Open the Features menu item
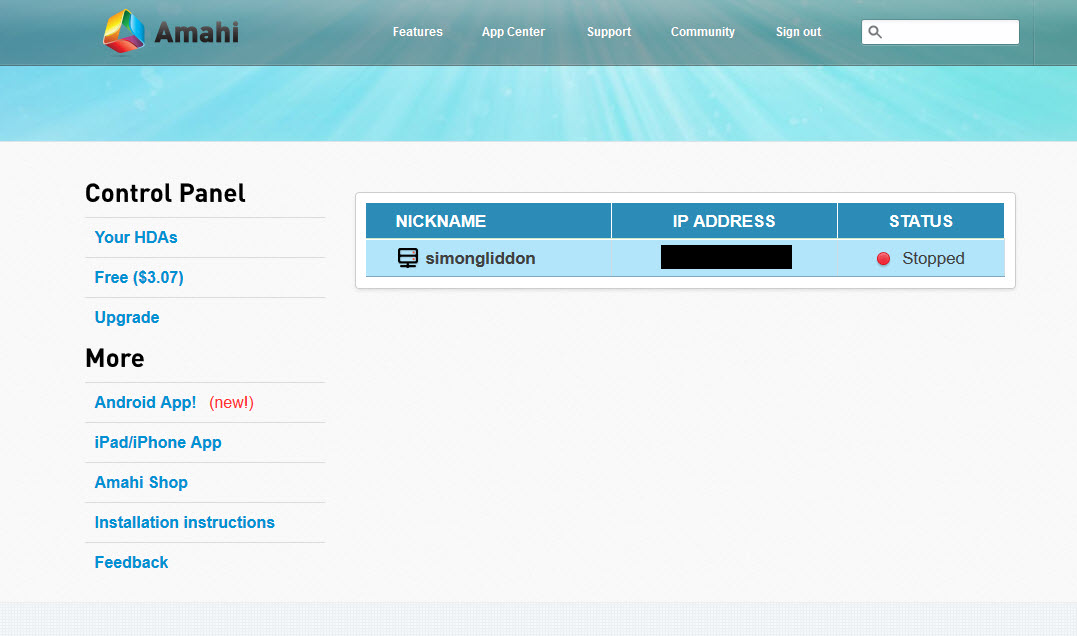Viewport: 1077px width, 636px height. 418,32
